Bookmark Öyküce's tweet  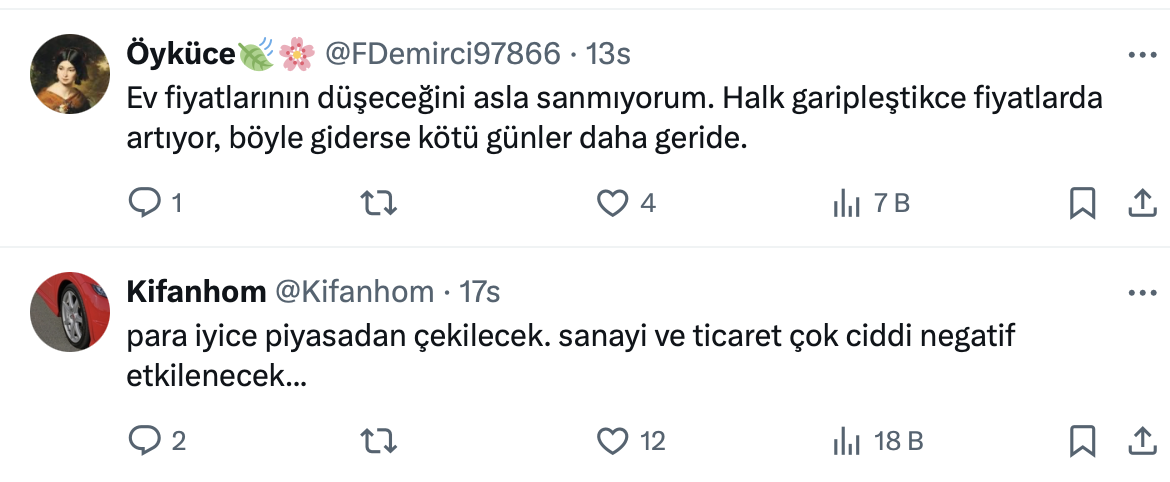pos(1082,204)
